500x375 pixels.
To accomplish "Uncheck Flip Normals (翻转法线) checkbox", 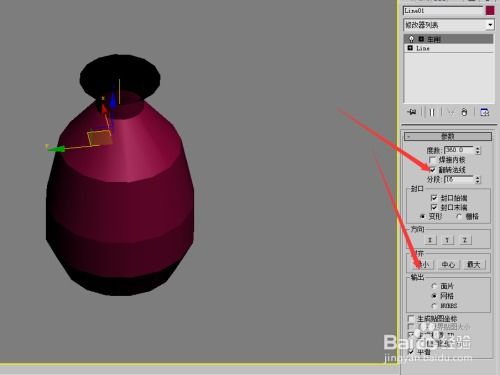I will tap(432, 170).
